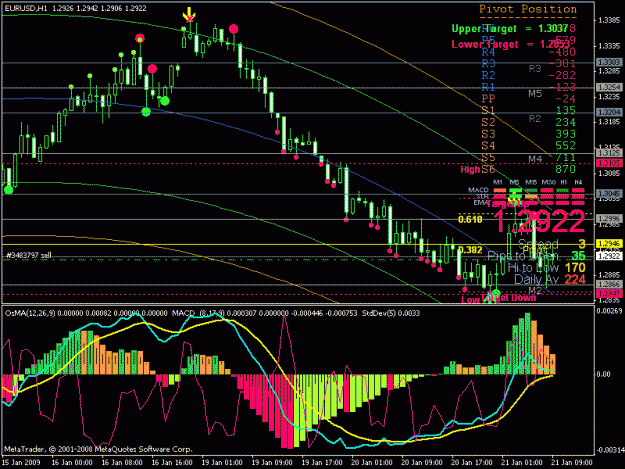The width and height of the screenshot is (625, 469).
Task: Click the grey R3 pivot level label
Action: [x=535, y=69]
